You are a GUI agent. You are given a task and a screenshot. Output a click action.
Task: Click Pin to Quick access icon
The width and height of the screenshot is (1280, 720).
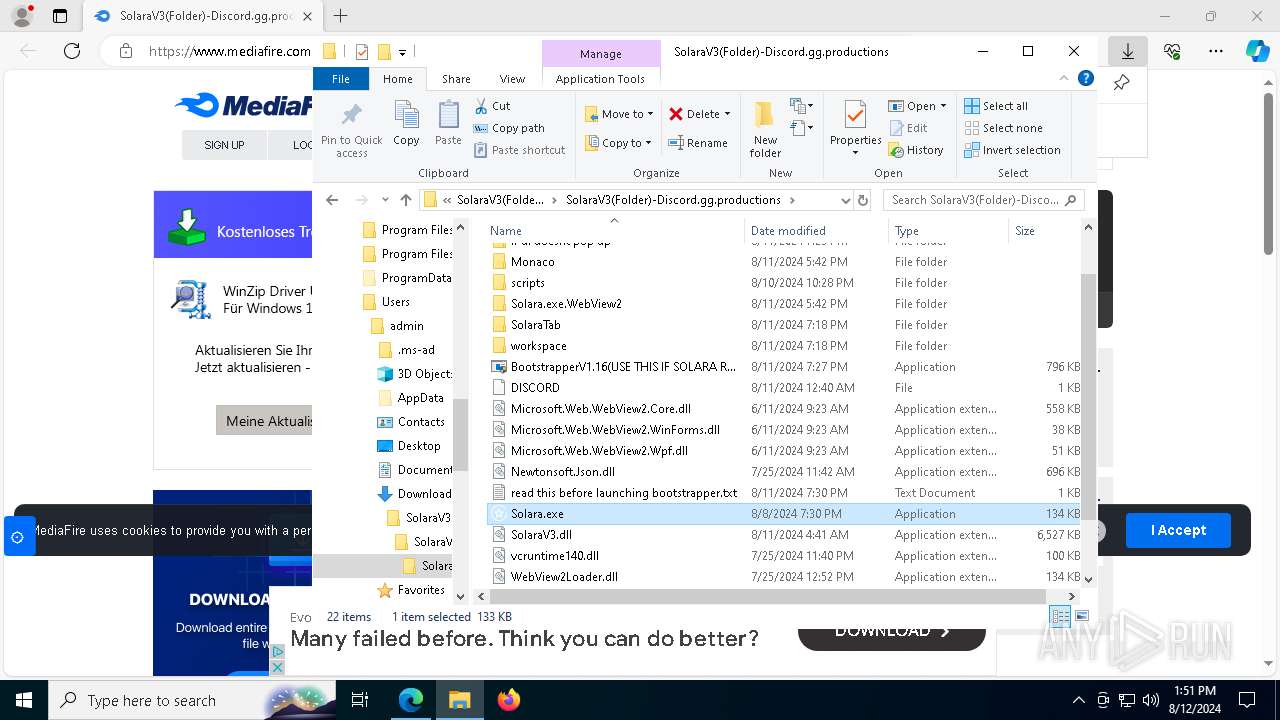click(351, 129)
